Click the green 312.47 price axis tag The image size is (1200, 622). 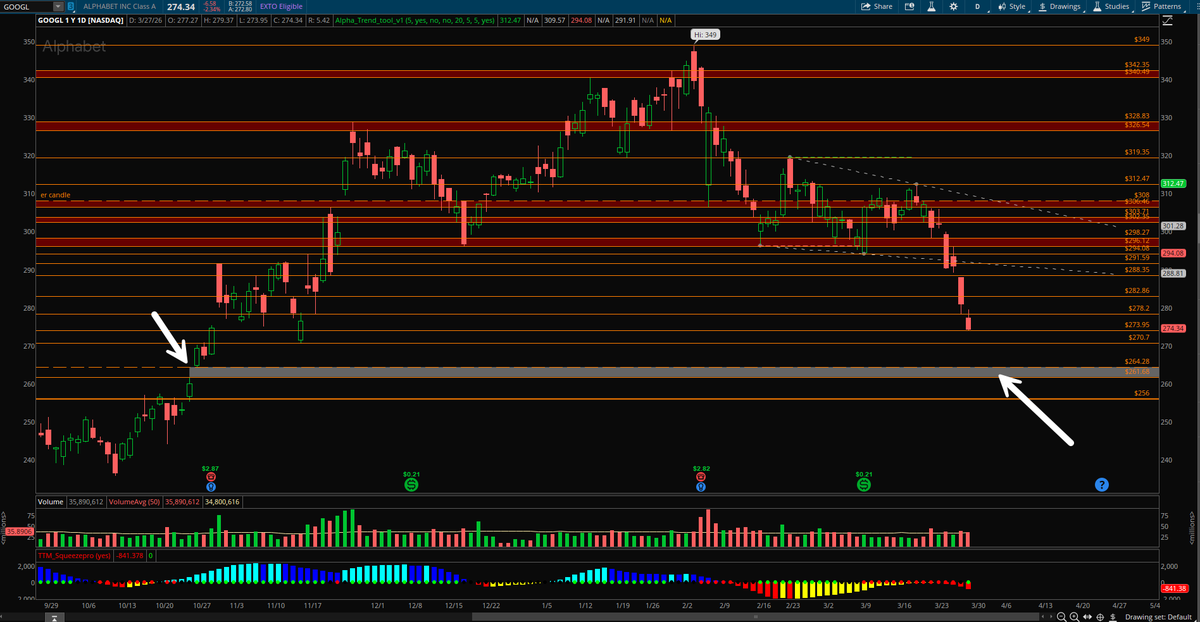tap(1174, 184)
